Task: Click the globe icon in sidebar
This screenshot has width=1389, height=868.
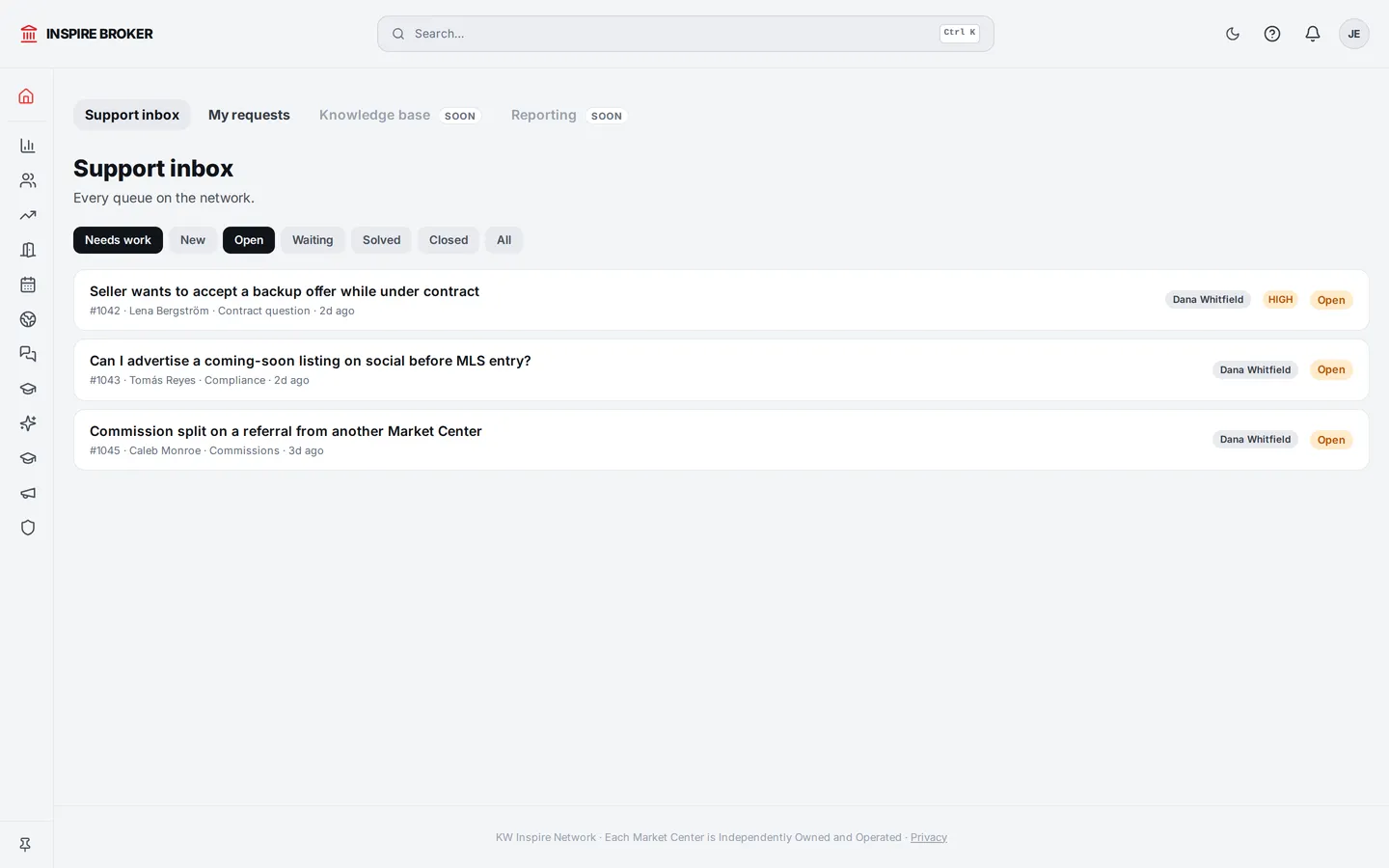Action: point(28,319)
